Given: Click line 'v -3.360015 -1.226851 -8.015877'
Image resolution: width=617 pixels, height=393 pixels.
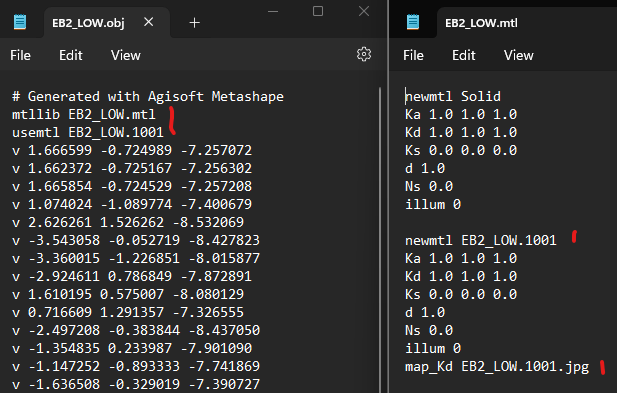Looking at the screenshot, I should pyautogui.click(x=135, y=258).
